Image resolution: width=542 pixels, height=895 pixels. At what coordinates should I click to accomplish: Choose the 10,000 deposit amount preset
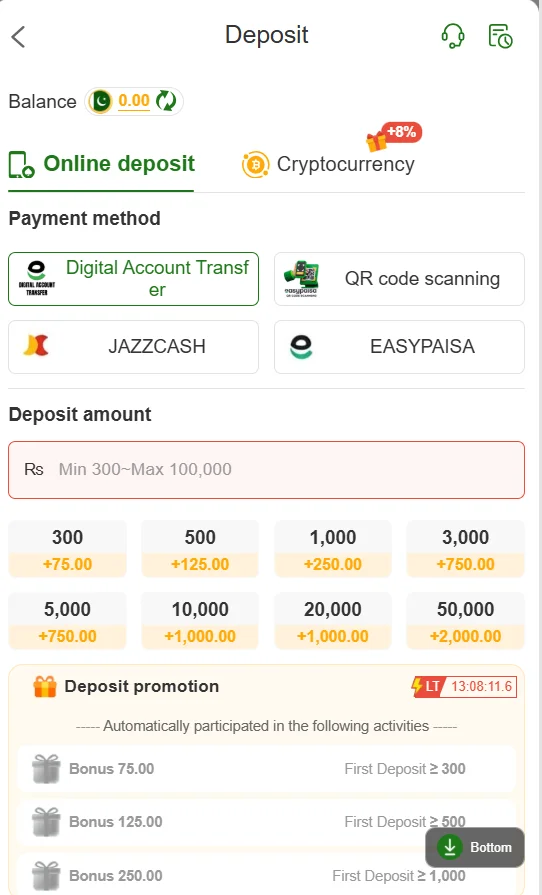pyautogui.click(x=200, y=621)
